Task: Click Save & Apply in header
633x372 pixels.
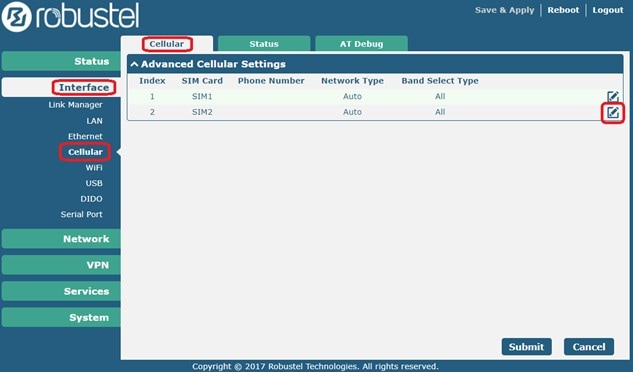Action: (x=505, y=10)
